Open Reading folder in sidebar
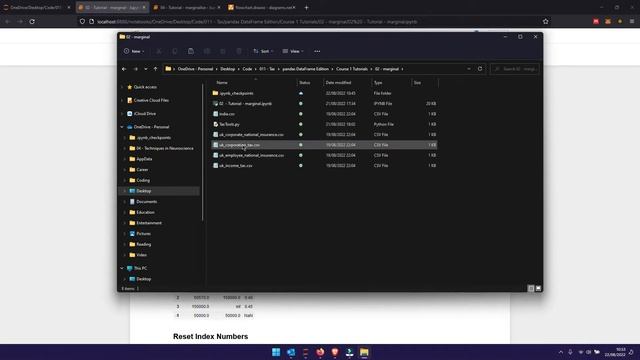Viewport: 640px width, 360px height. [x=143, y=244]
